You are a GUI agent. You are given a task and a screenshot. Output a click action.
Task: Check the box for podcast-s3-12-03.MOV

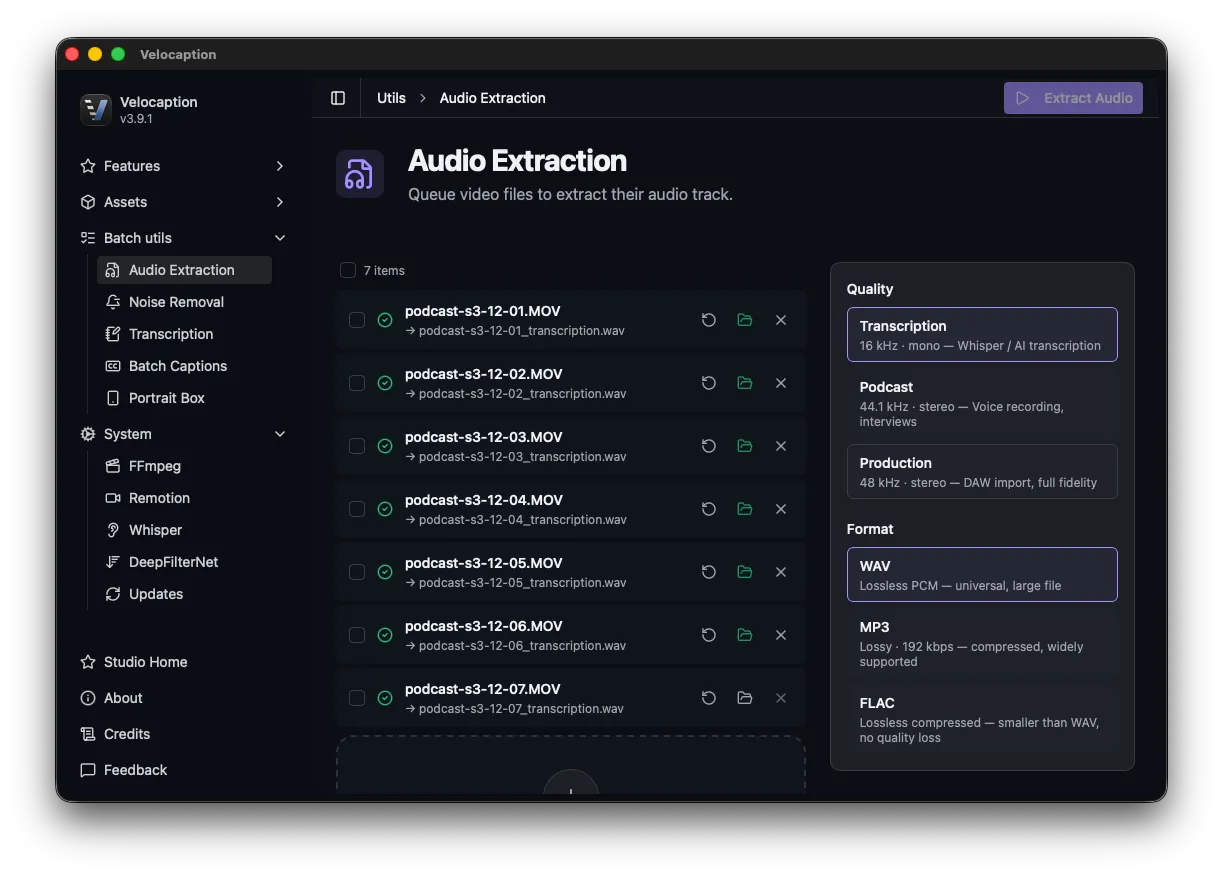click(357, 446)
